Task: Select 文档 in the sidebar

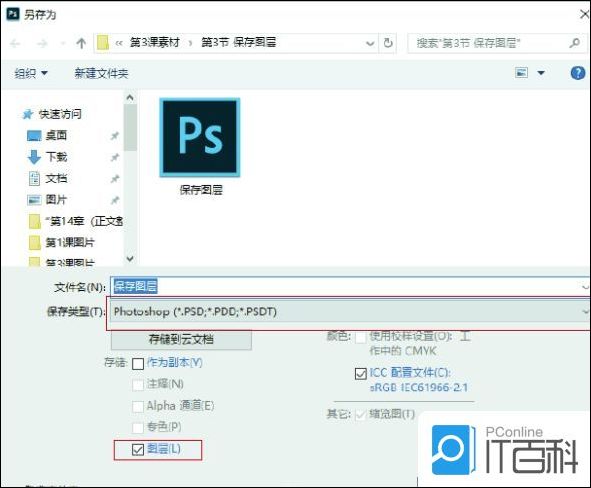Action: coord(56,178)
